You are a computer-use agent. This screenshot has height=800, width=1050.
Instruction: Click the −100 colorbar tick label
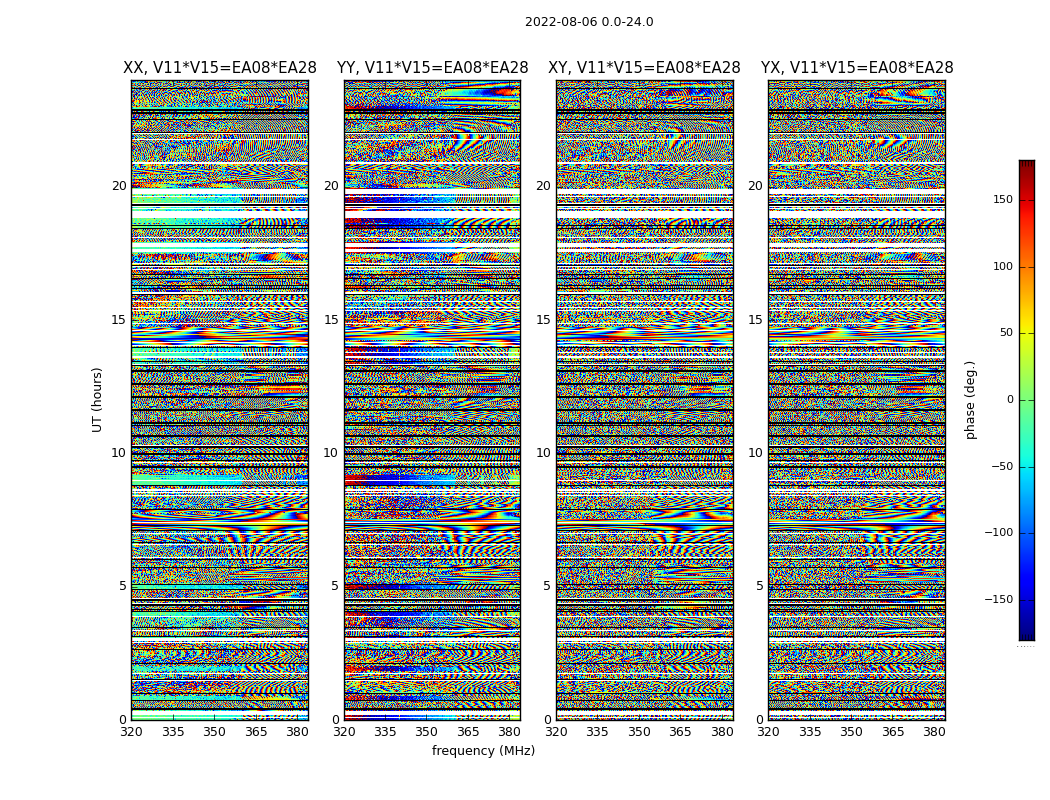(998, 533)
